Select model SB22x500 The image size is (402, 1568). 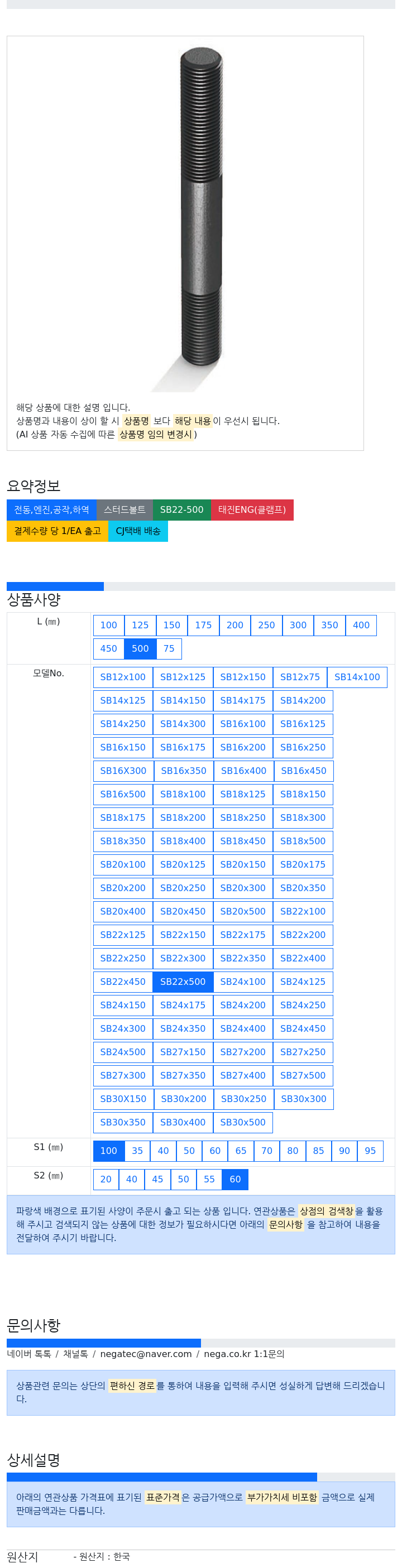coord(183,982)
